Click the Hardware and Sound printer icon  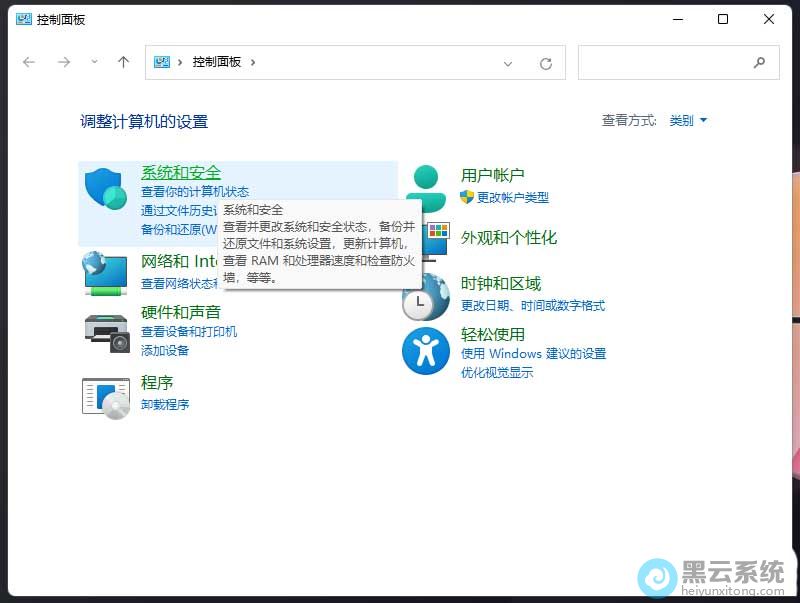click(x=106, y=331)
